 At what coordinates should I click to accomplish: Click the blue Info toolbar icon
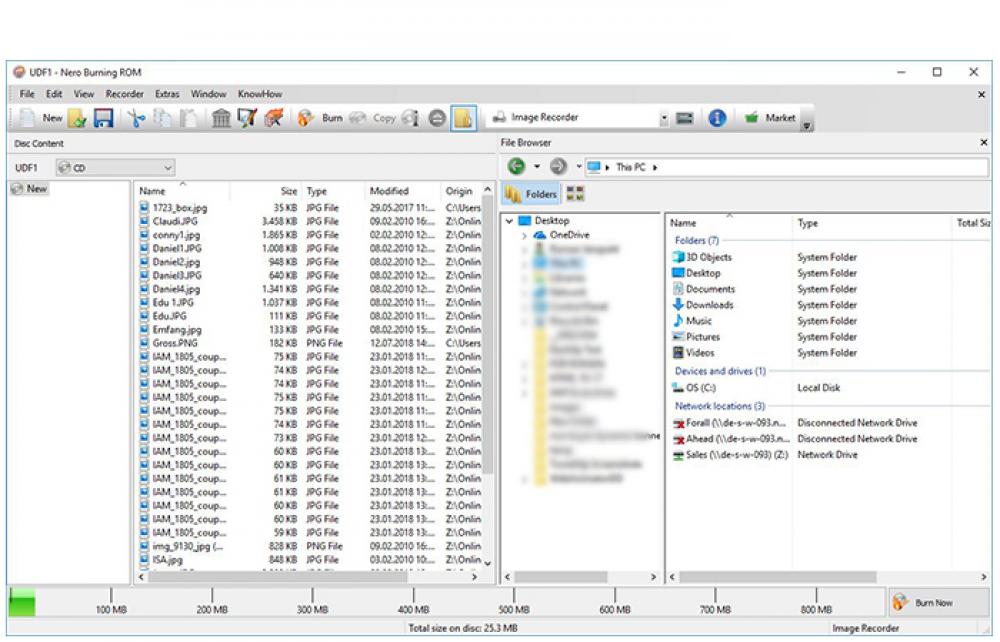click(x=717, y=117)
